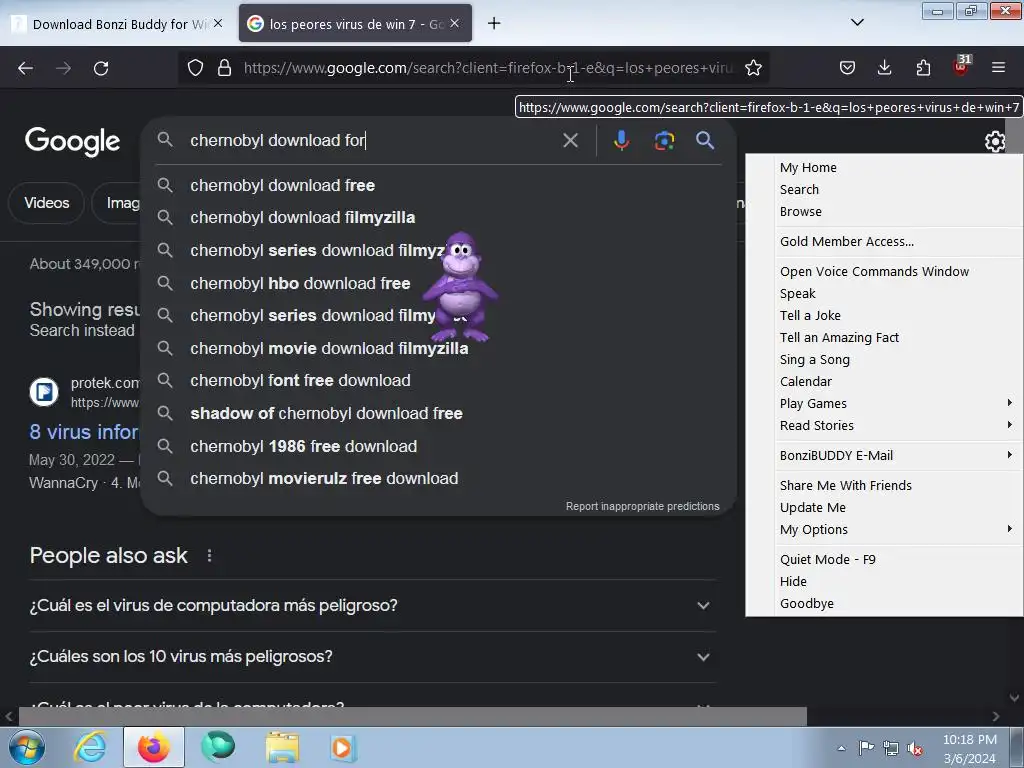Viewport: 1024px width, 768px height.
Task: Close the Download Bonzi Buddy tab
Action: pos(218,24)
